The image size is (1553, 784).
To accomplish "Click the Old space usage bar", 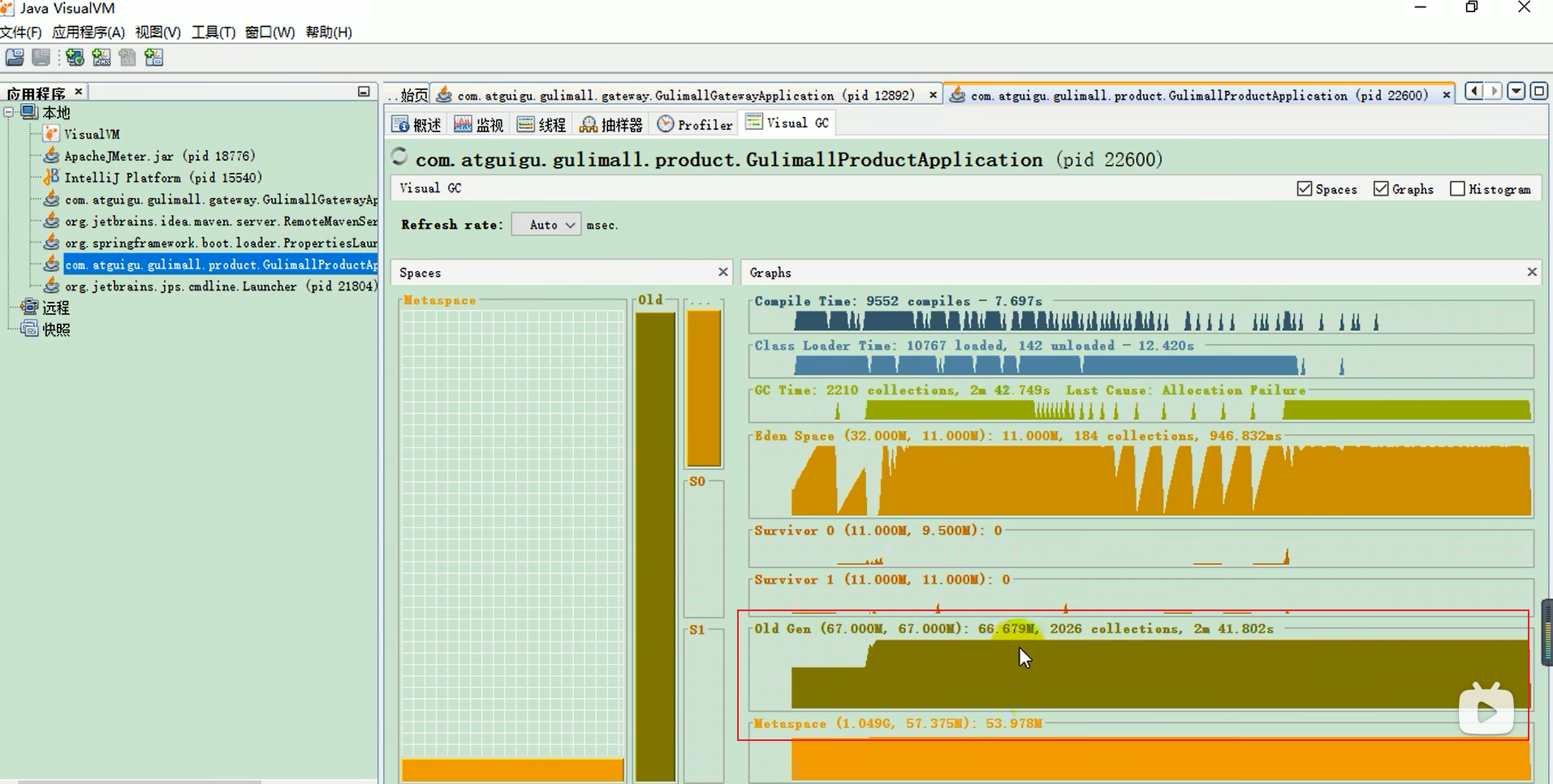I will coord(655,546).
